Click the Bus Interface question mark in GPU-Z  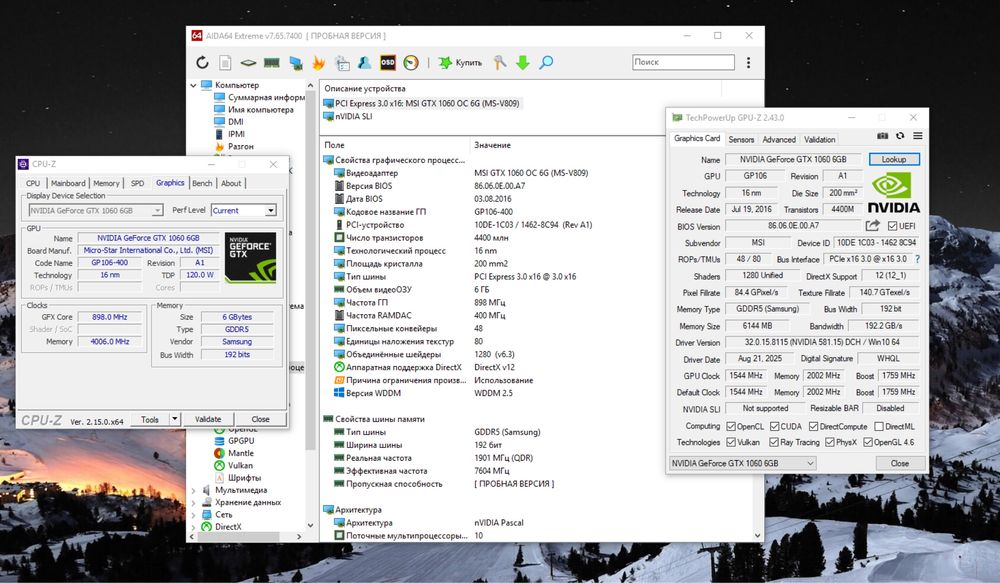[918, 259]
